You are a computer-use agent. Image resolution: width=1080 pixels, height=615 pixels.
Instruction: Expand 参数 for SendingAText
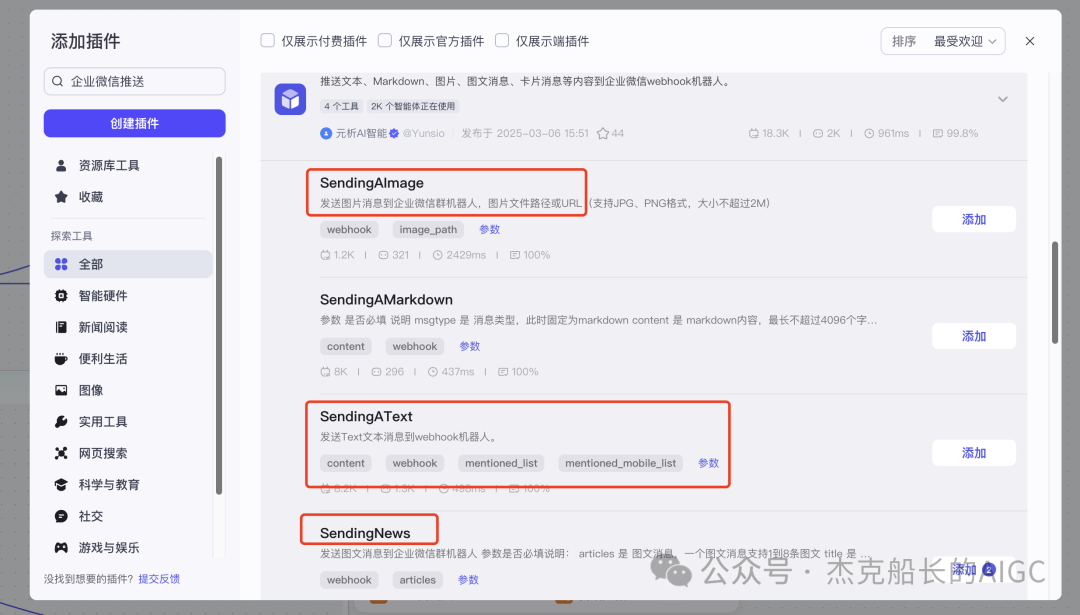point(708,463)
